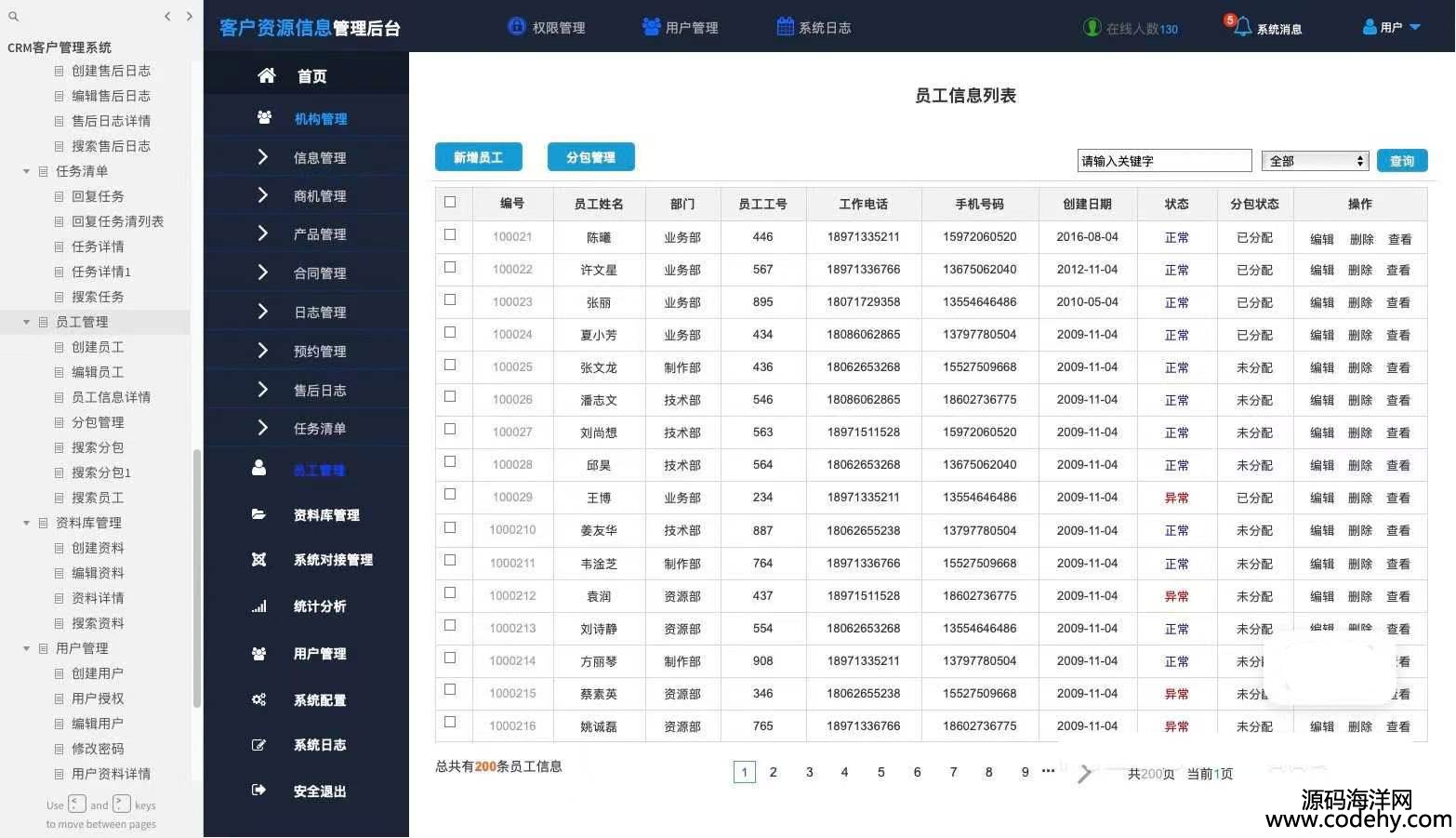Click the page icon beside 搜索员工

60,498
